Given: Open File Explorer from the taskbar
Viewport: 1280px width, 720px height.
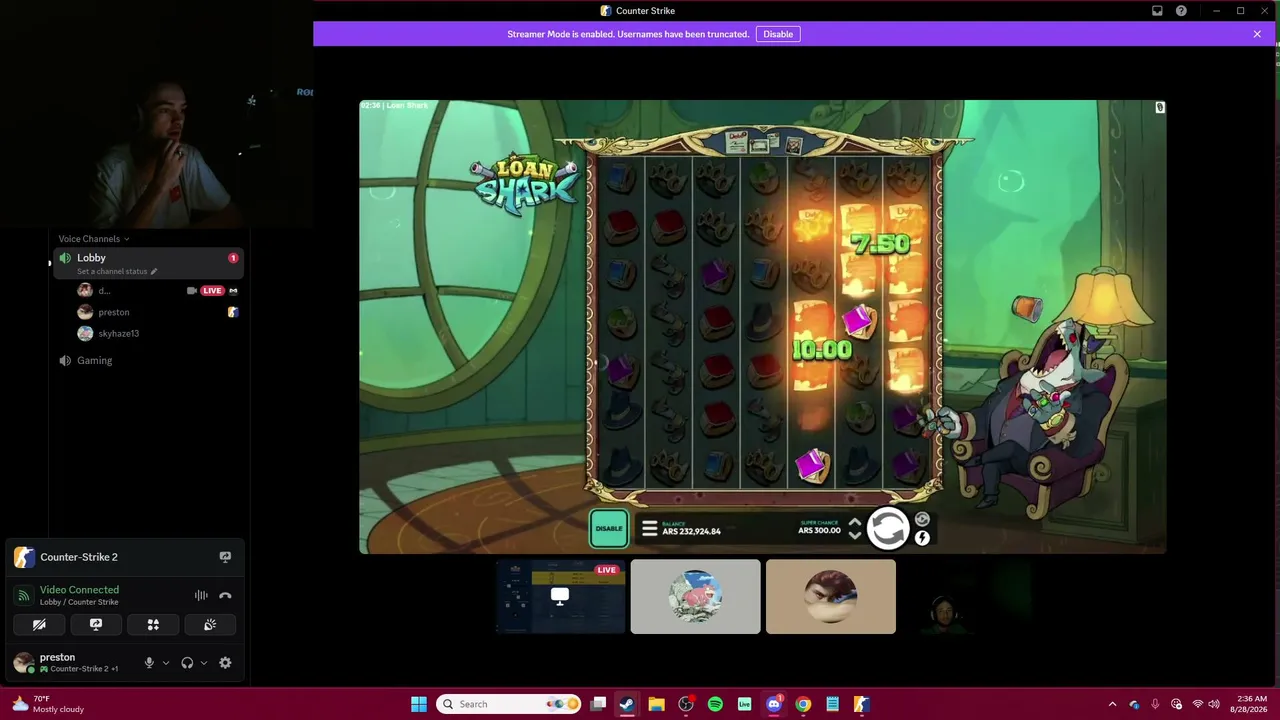Looking at the screenshot, I should pos(656,704).
